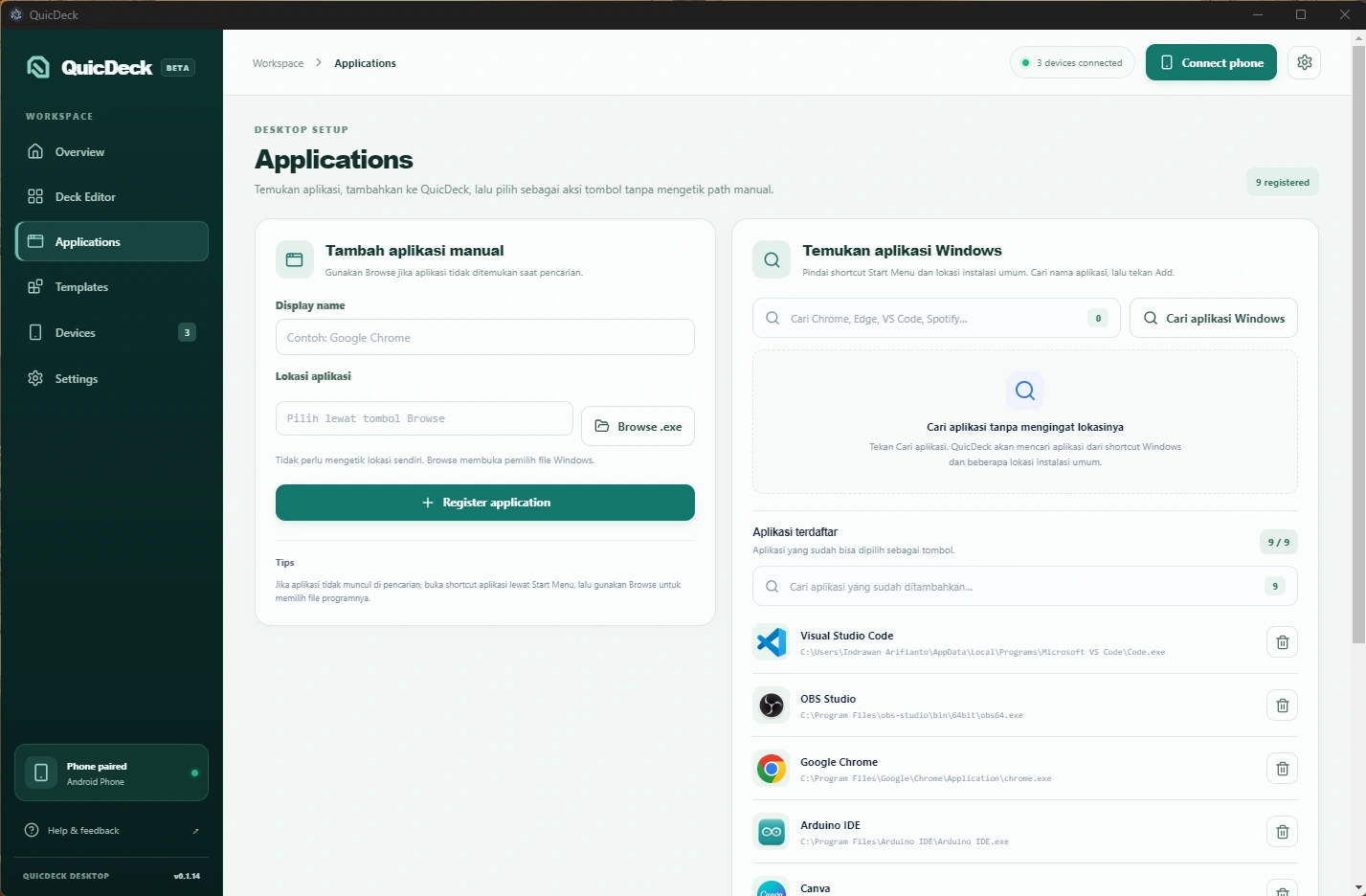
Task: Select Applications in the sidebar
Action: click(x=112, y=241)
